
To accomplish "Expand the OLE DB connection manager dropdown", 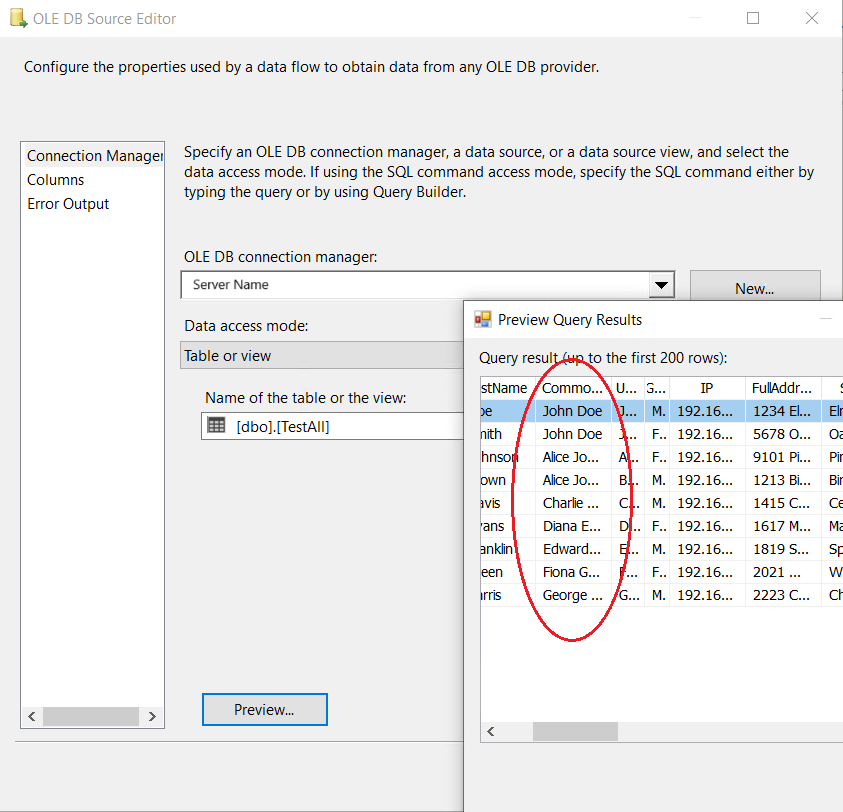I will pyautogui.click(x=661, y=285).
